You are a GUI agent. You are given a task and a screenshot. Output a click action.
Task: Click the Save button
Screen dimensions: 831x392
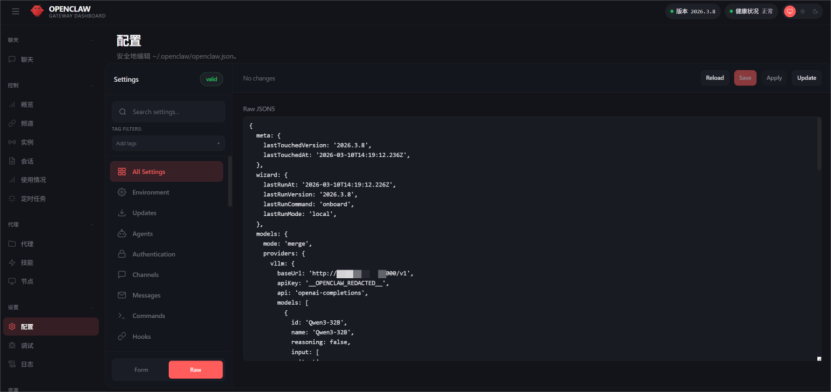(745, 78)
